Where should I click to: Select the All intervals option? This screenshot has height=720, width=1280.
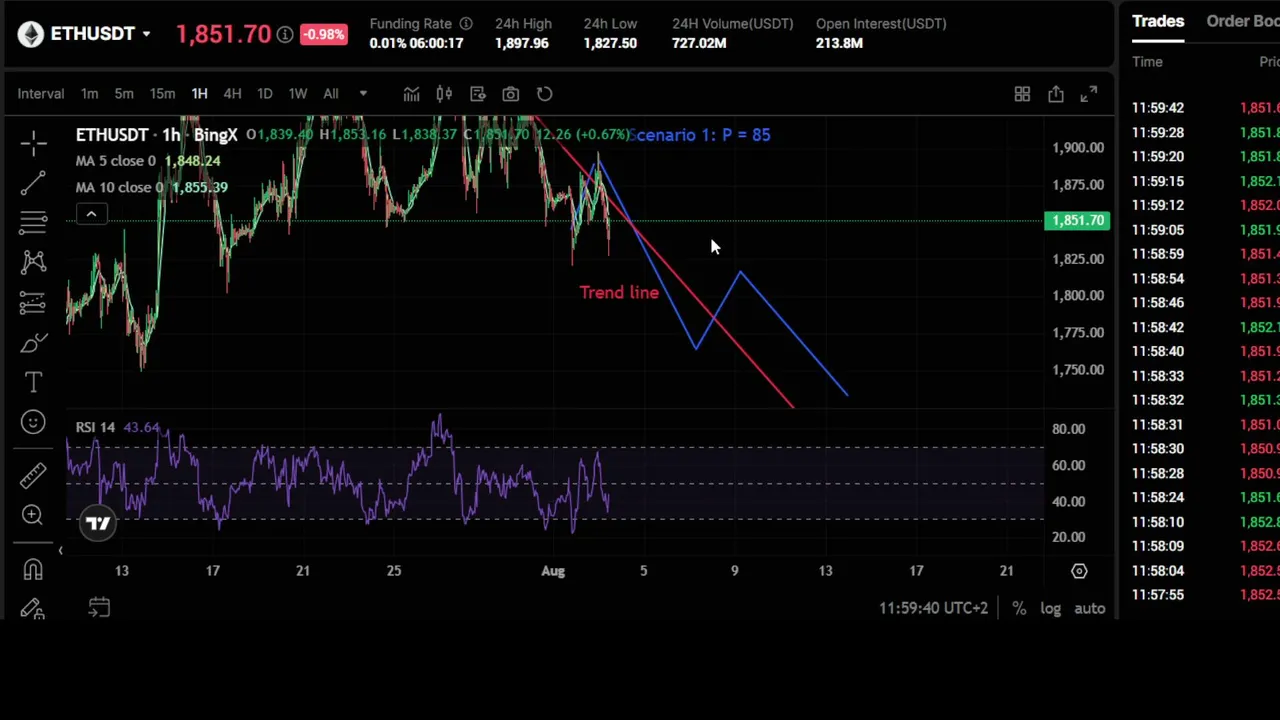330,94
